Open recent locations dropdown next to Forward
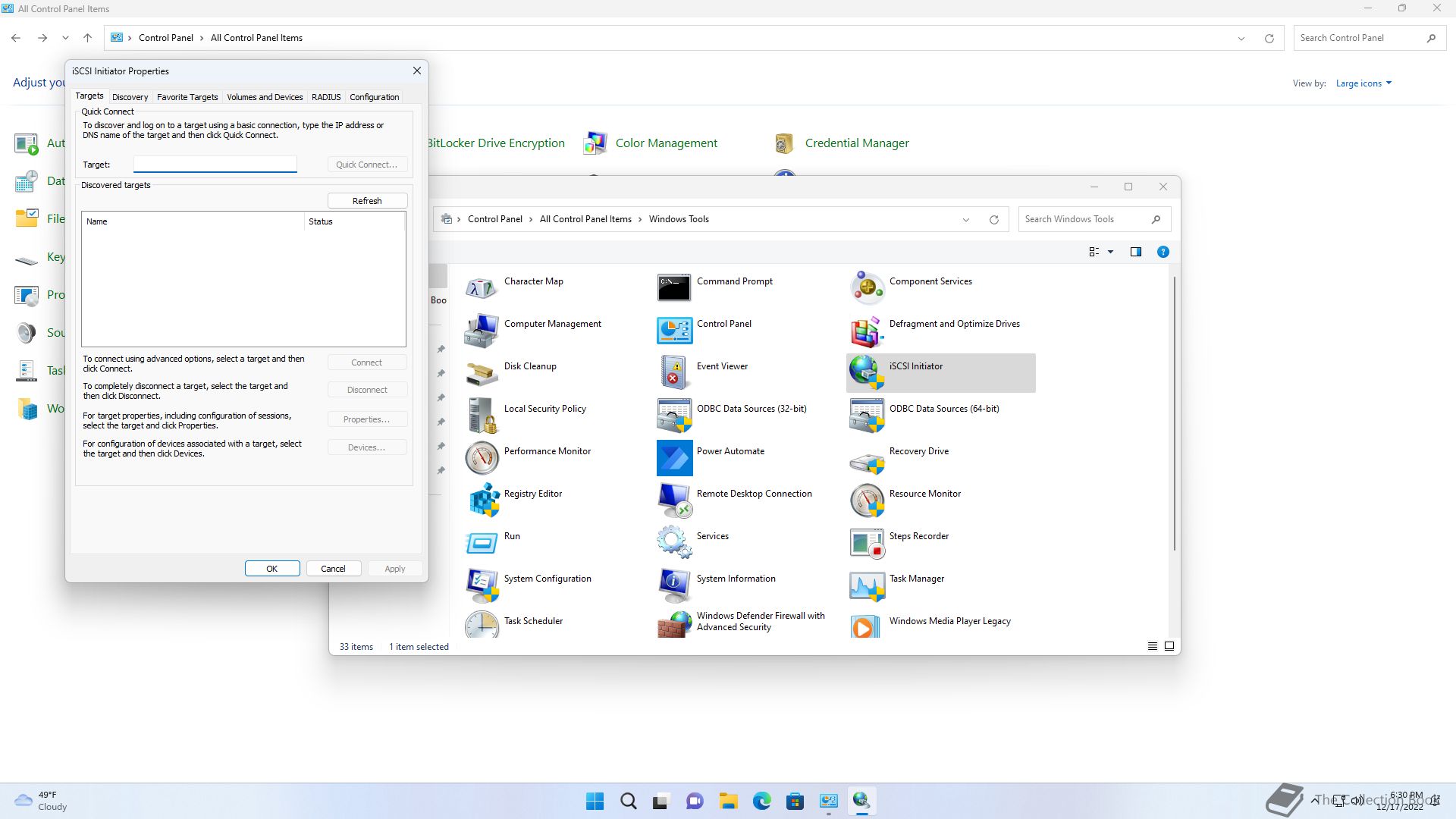 point(65,38)
